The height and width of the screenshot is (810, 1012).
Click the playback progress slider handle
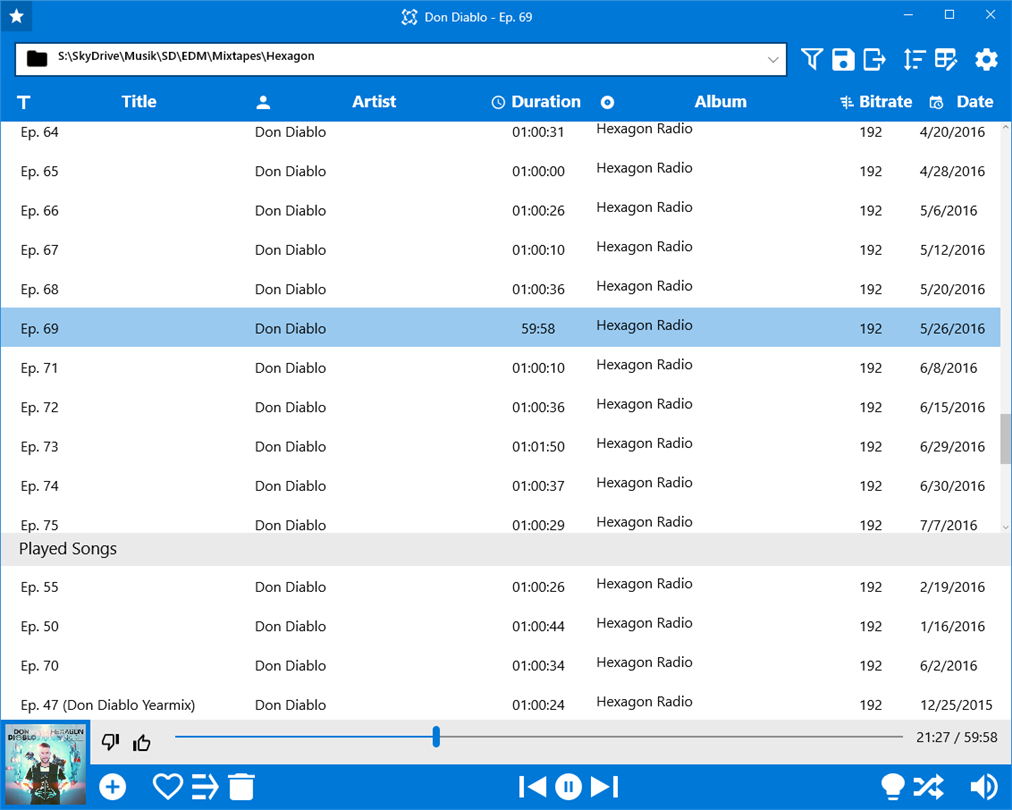[x=436, y=736]
